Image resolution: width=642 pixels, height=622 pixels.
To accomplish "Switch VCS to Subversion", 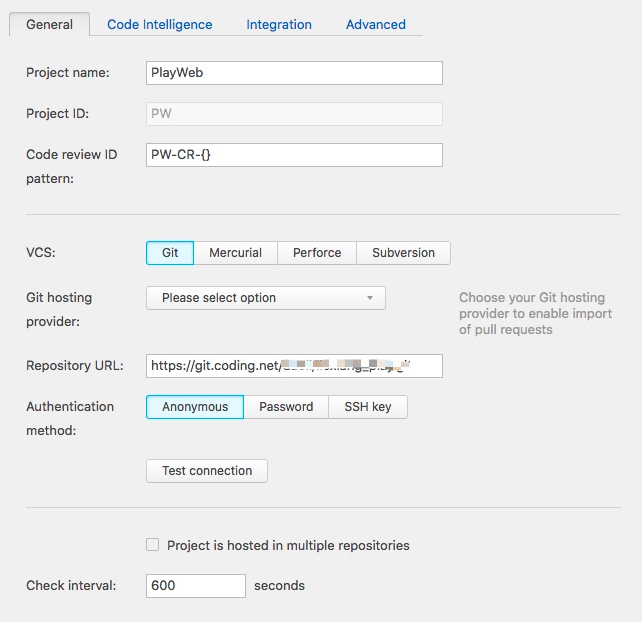I will [403, 253].
